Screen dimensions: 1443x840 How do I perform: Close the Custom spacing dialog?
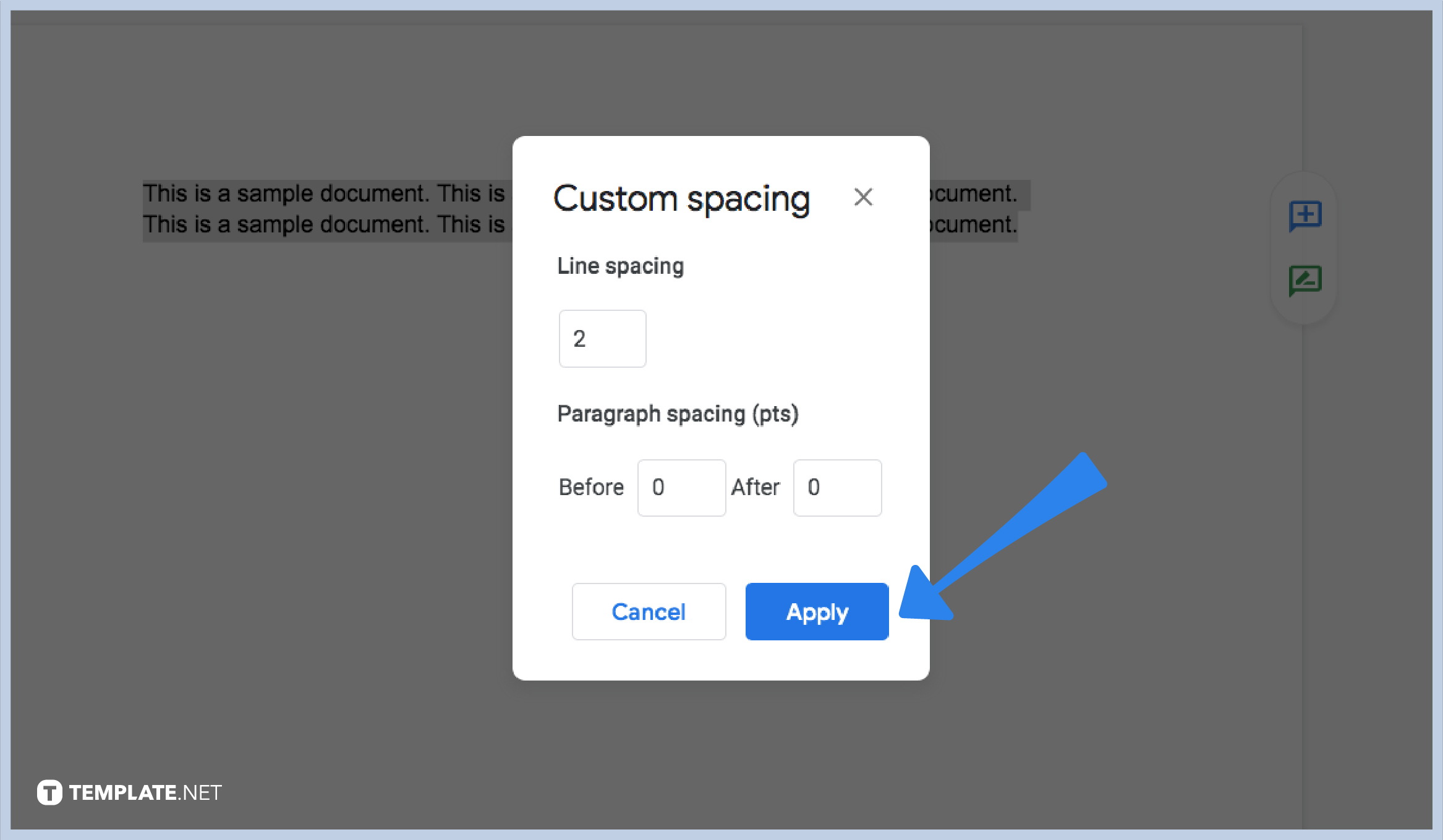click(x=864, y=198)
